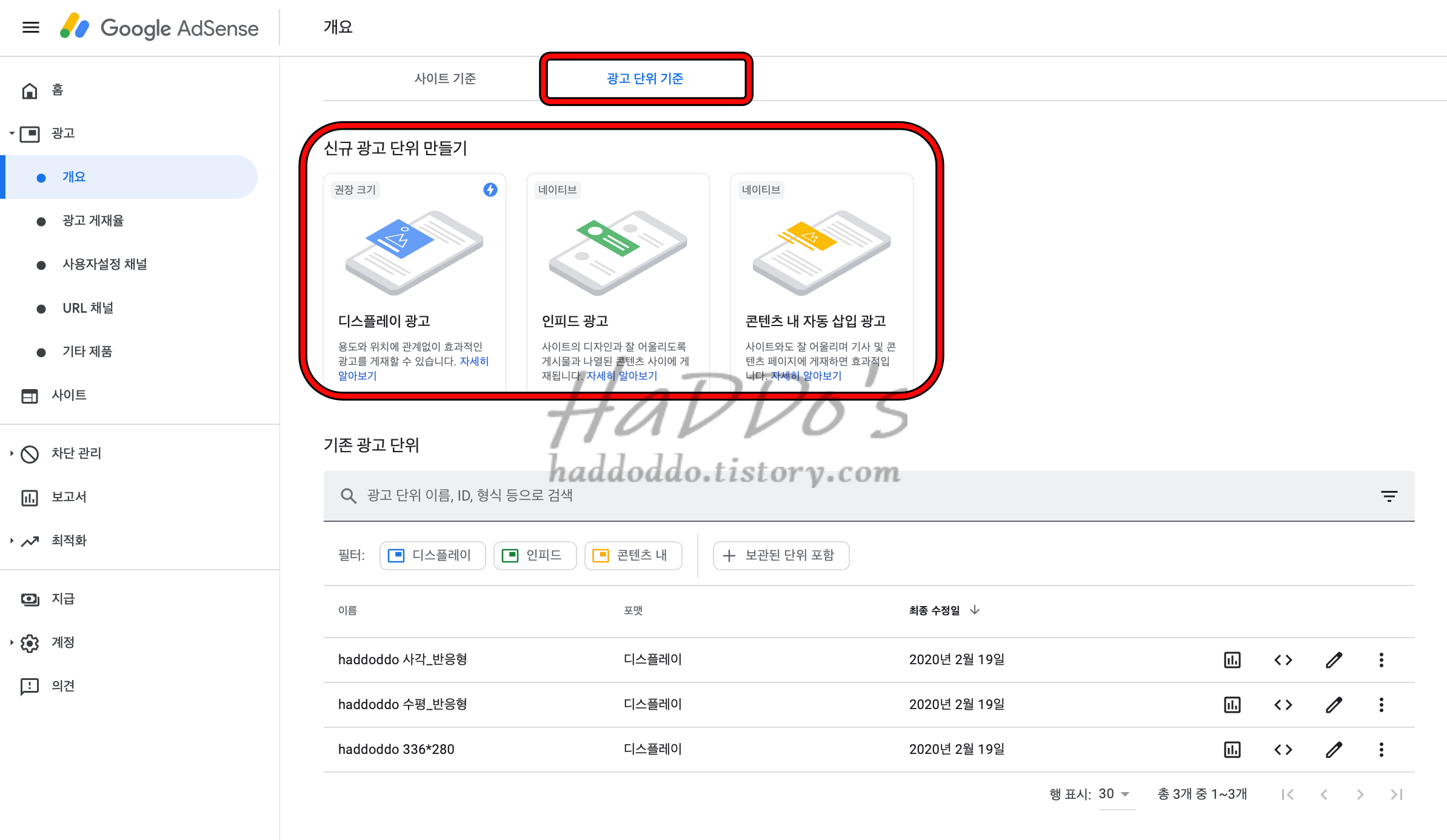Click the lightning badge on 디스플레이 광고 card
The image size is (1447, 840).
point(490,190)
